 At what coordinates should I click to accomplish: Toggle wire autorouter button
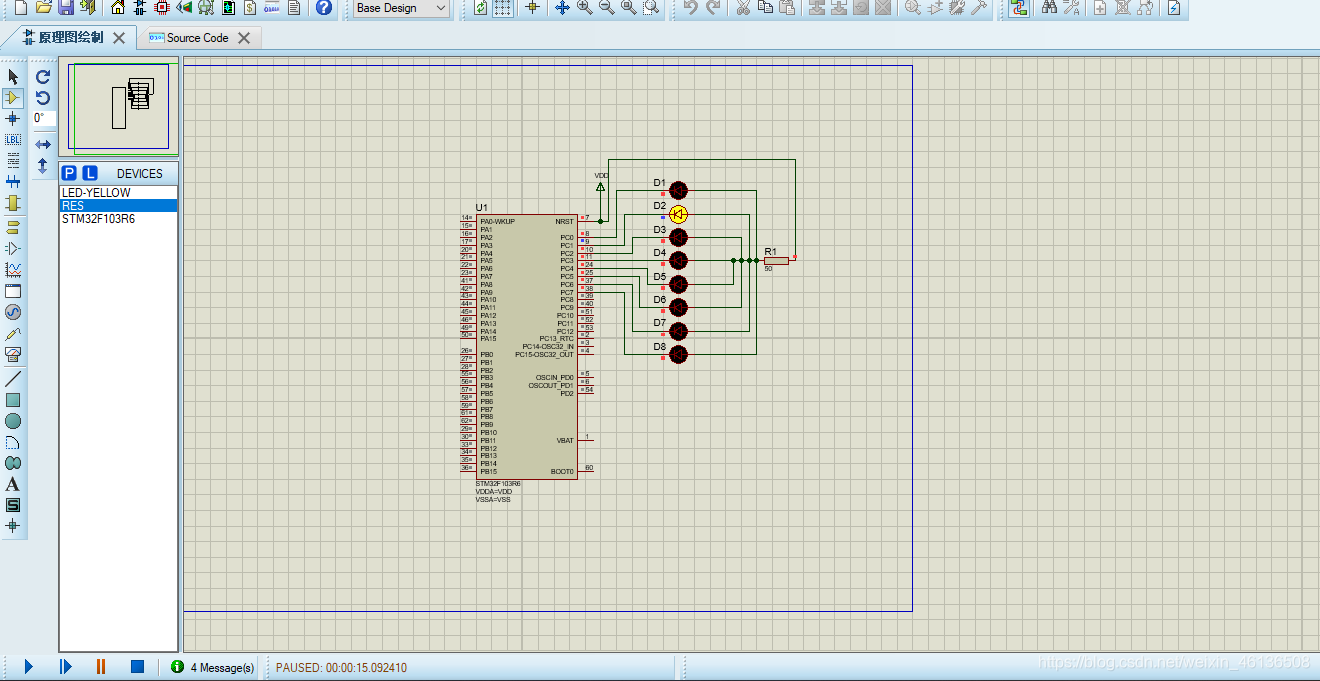coord(1019,8)
